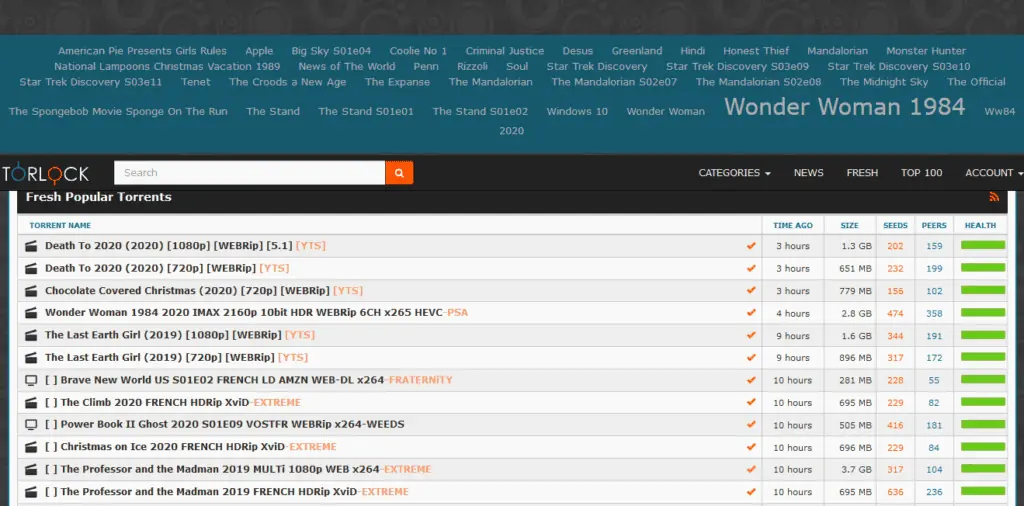Open Brave New World US S01E02 torrent
This screenshot has width=1024, height=506.
(248, 380)
